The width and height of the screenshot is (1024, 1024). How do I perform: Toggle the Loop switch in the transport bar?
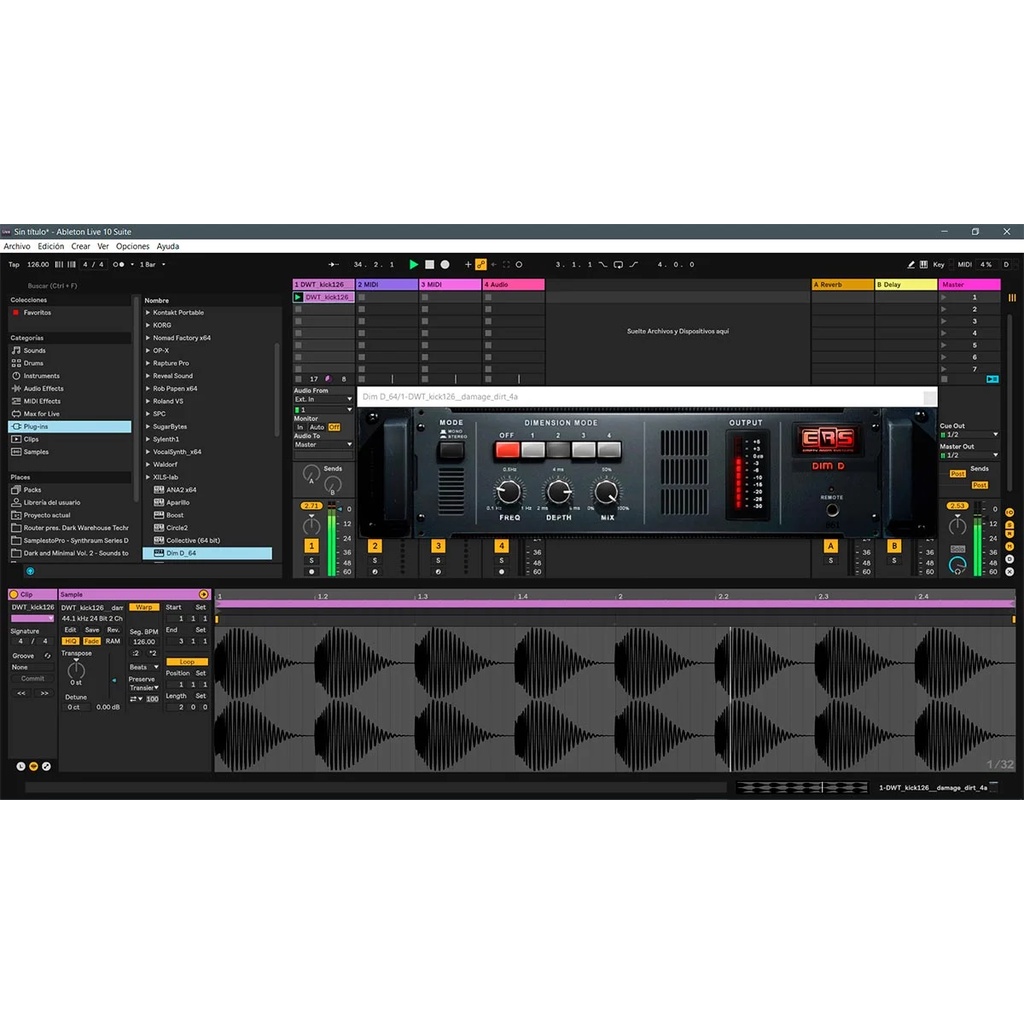tap(618, 264)
